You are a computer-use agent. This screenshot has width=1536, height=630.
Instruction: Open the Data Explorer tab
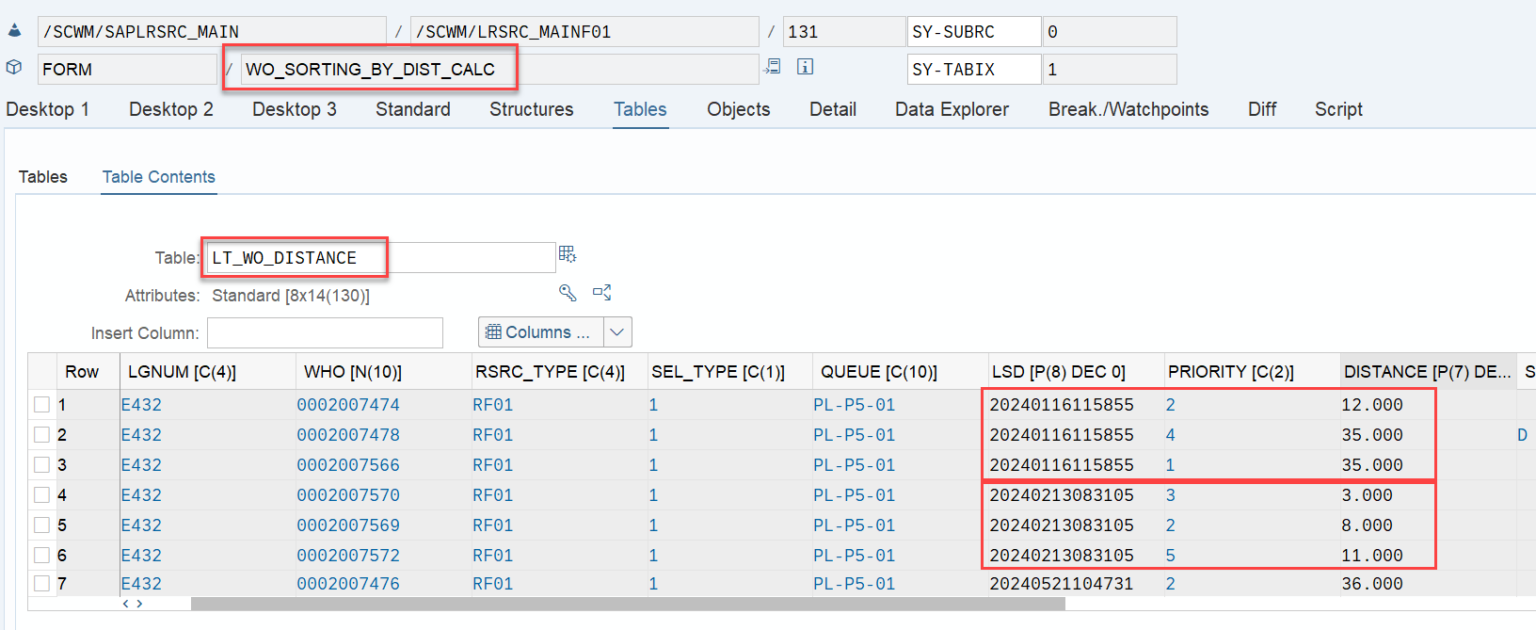click(951, 109)
